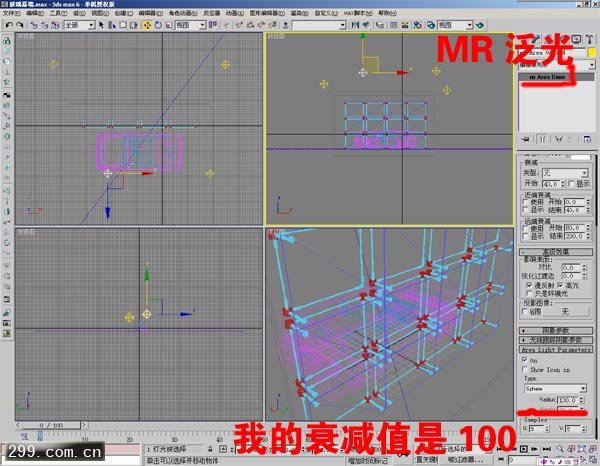Enable near attenuation Show checkbox

525,210
